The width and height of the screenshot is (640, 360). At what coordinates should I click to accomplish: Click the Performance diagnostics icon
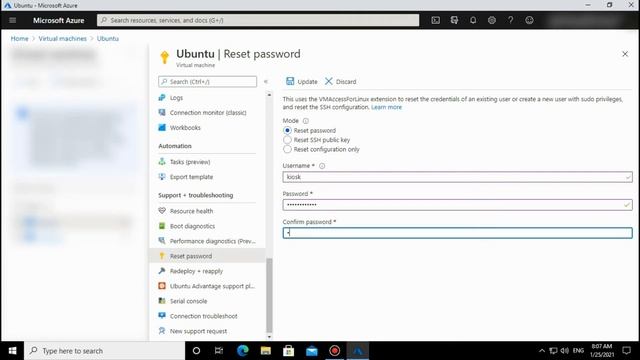click(162, 241)
